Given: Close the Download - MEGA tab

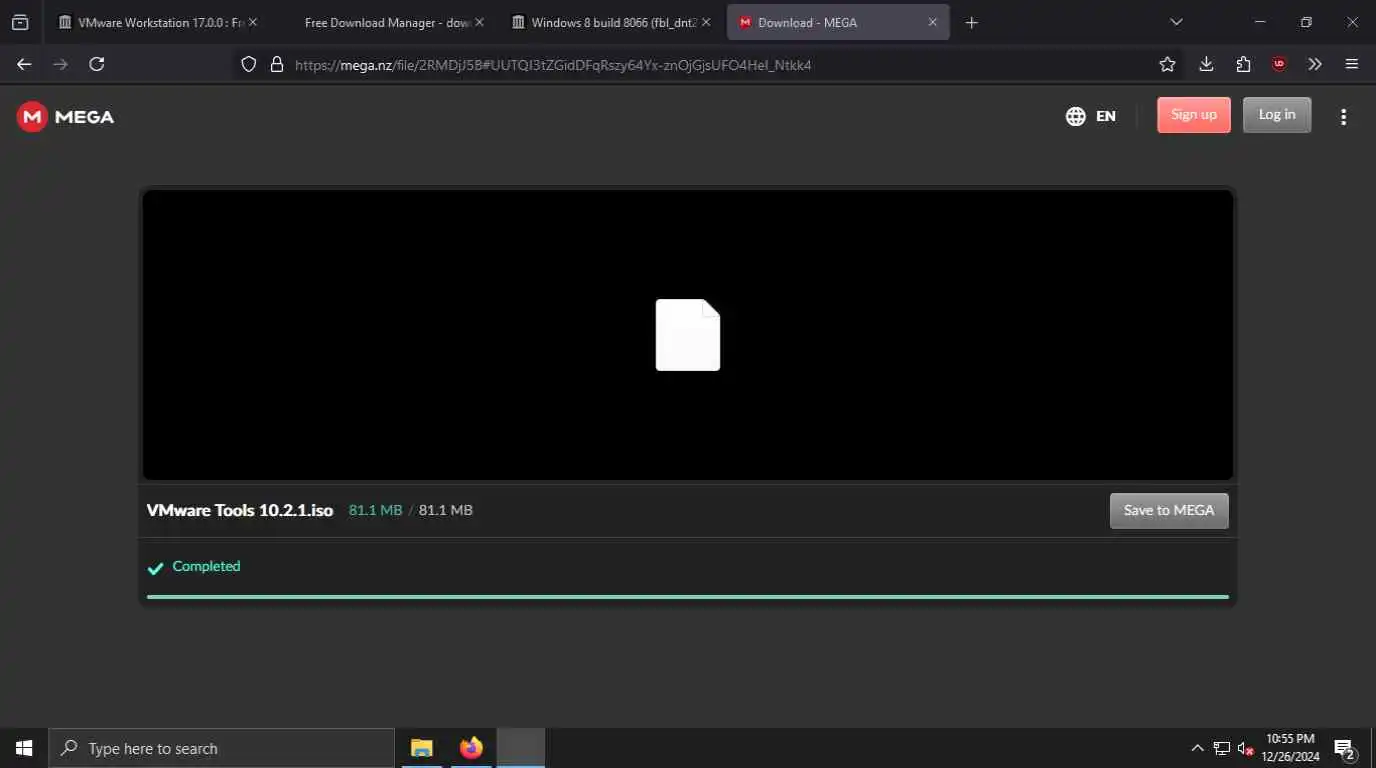Looking at the screenshot, I should click(933, 22).
